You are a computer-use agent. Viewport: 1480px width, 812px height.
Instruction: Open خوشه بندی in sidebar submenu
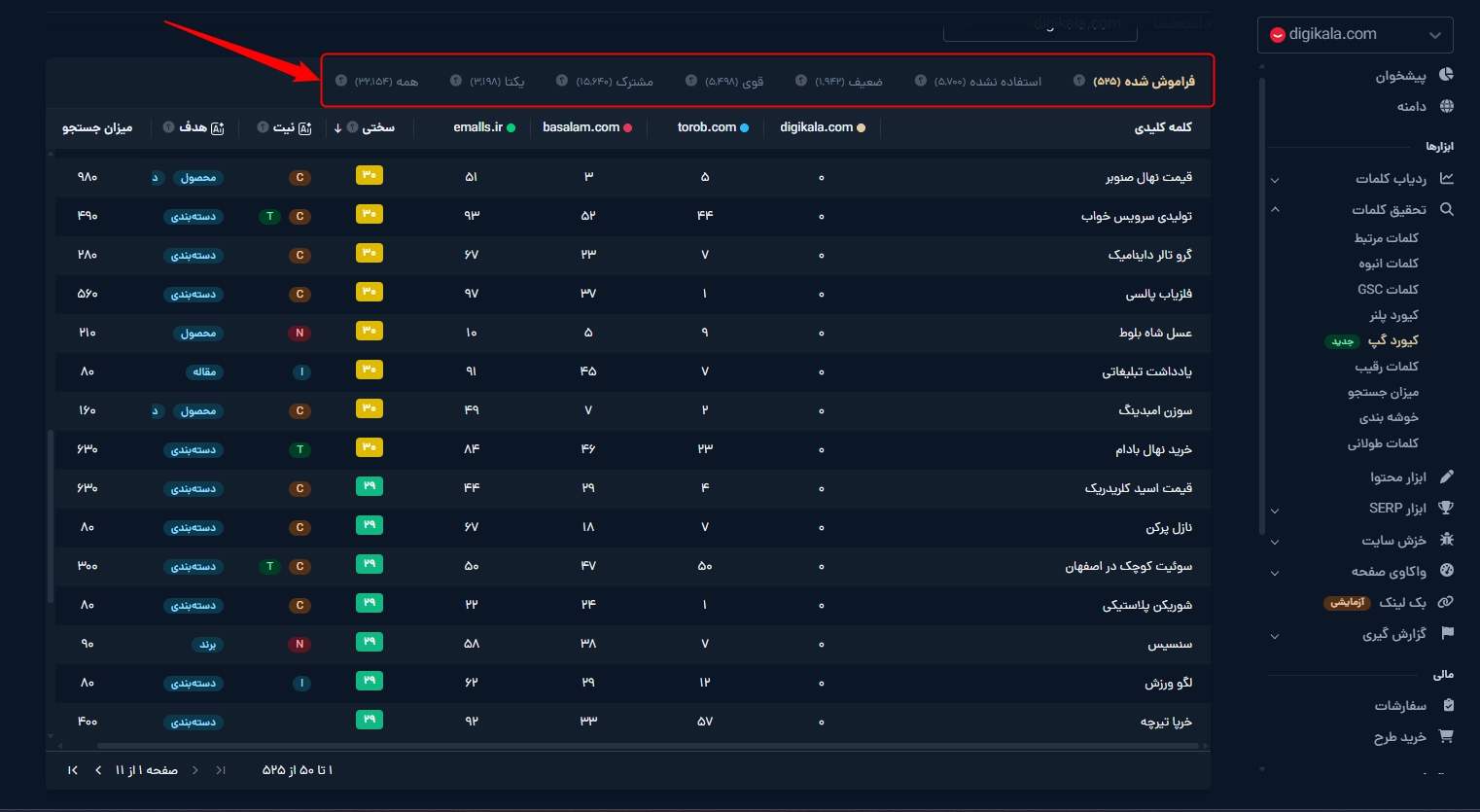pos(1389,417)
